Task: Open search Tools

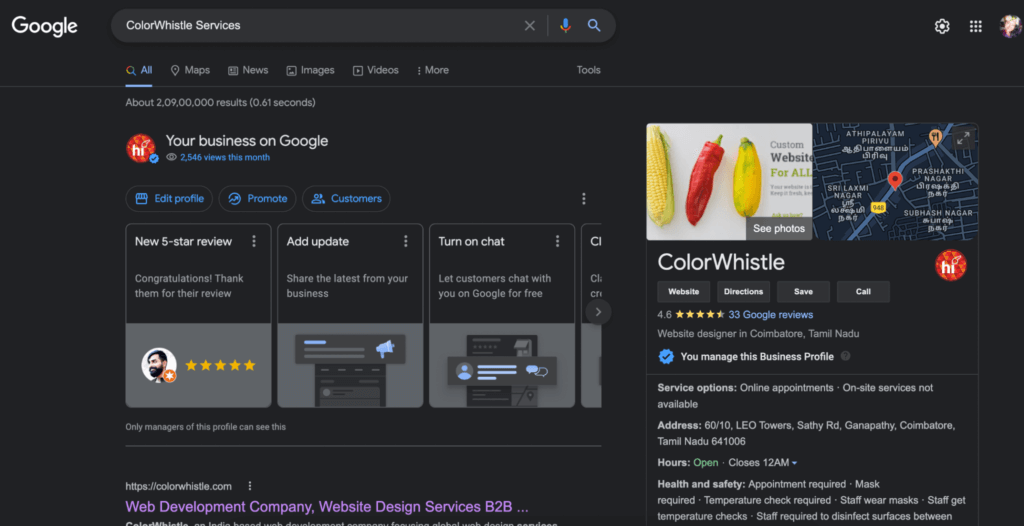Action: 588,70
